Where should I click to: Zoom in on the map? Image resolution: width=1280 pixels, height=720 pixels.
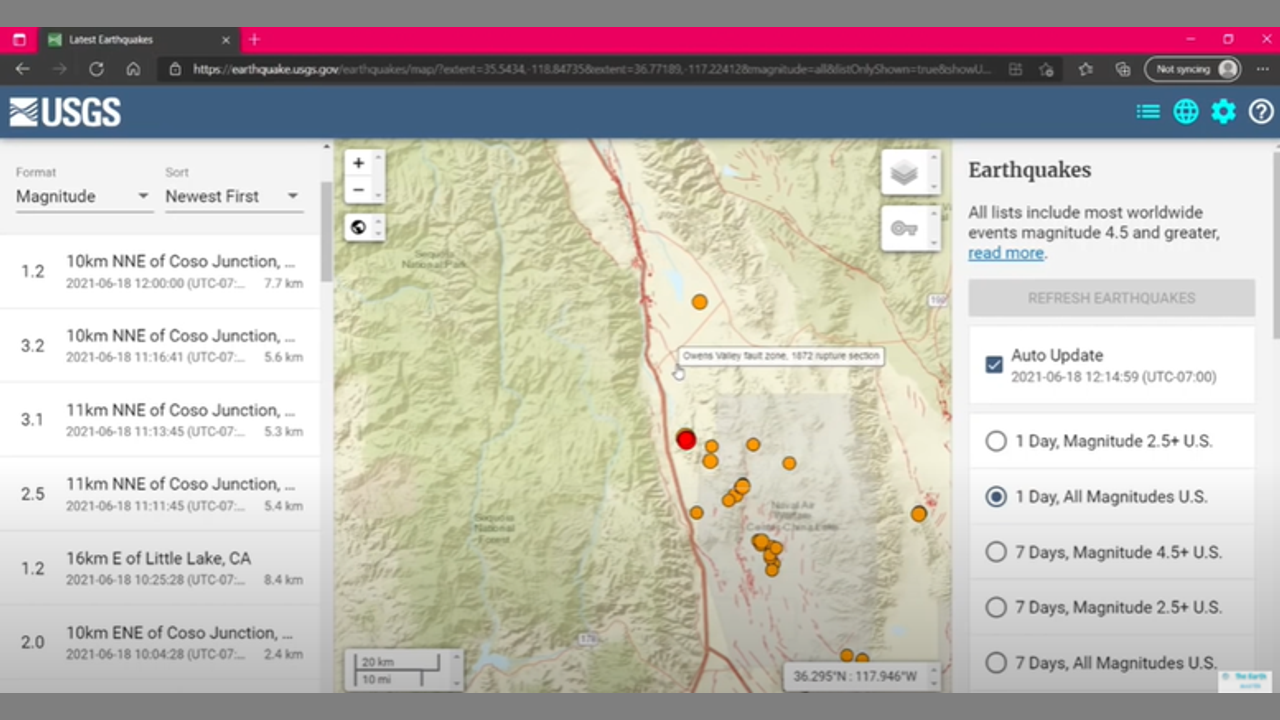pos(358,163)
